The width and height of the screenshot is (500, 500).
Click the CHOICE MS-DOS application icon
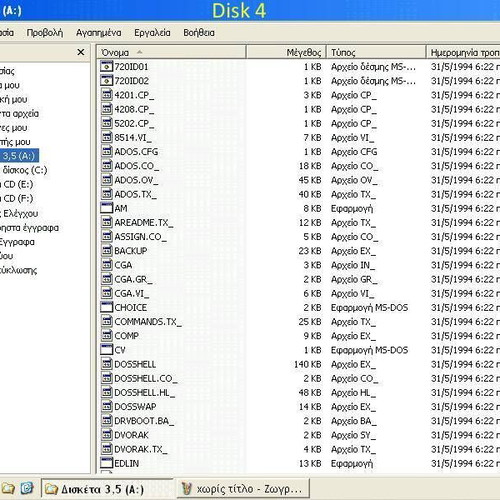click(106, 307)
